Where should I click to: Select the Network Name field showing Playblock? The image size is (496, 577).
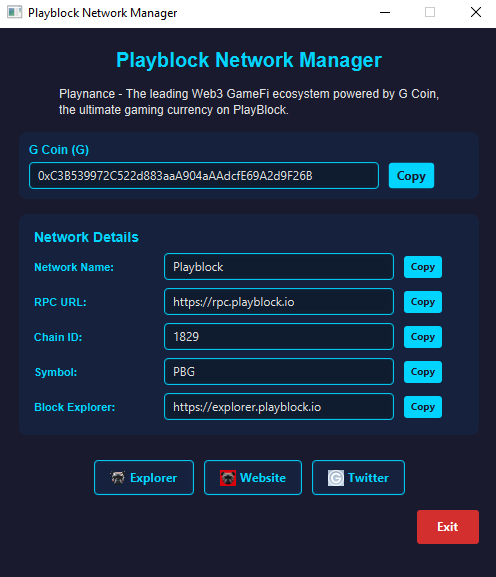tap(279, 266)
